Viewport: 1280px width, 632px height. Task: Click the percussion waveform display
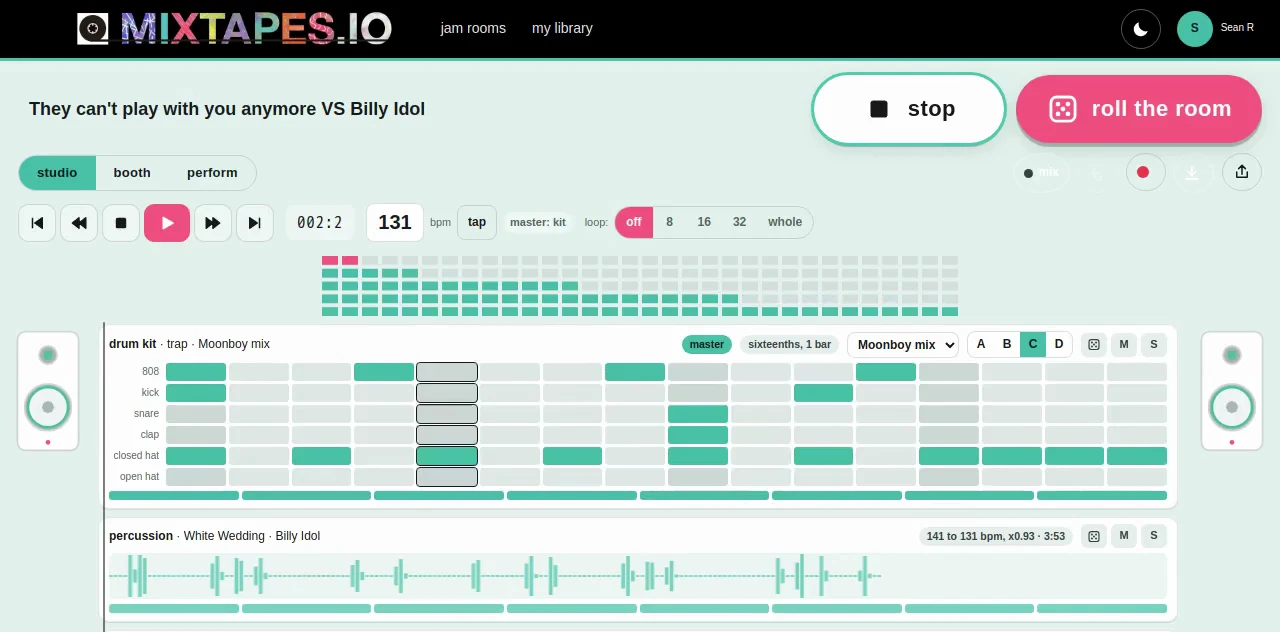(x=638, y=576)
